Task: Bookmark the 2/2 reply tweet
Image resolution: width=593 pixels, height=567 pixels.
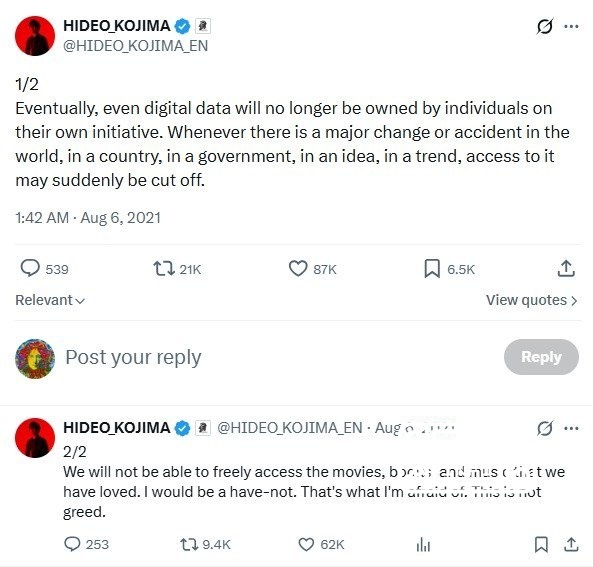Action: 541,544
